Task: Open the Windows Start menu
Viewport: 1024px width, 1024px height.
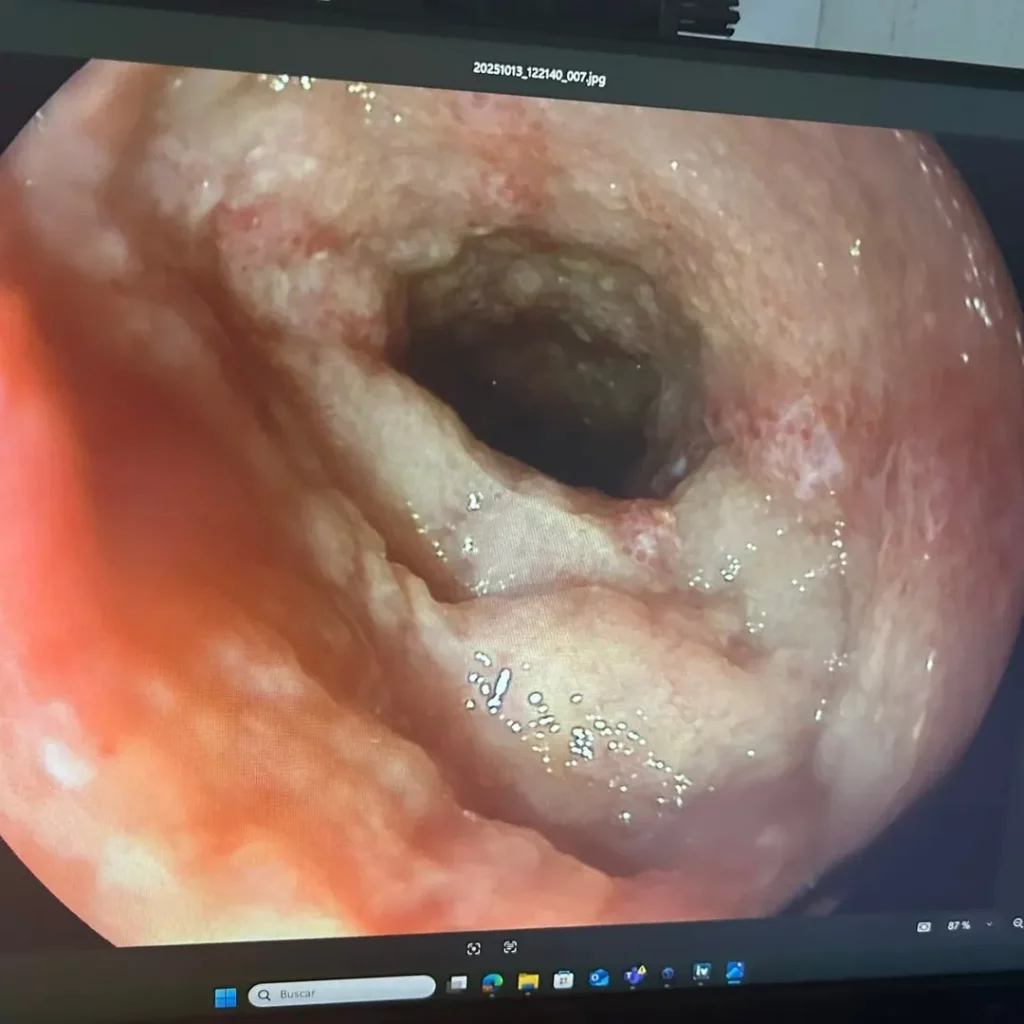Action: coord(226,997)
